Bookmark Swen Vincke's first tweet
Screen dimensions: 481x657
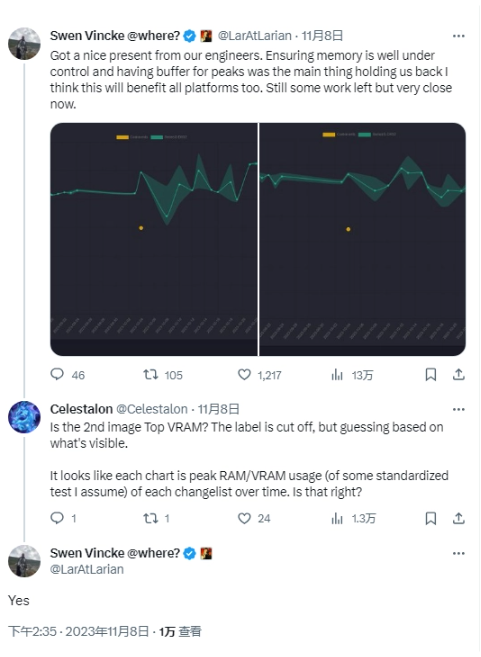431,374
